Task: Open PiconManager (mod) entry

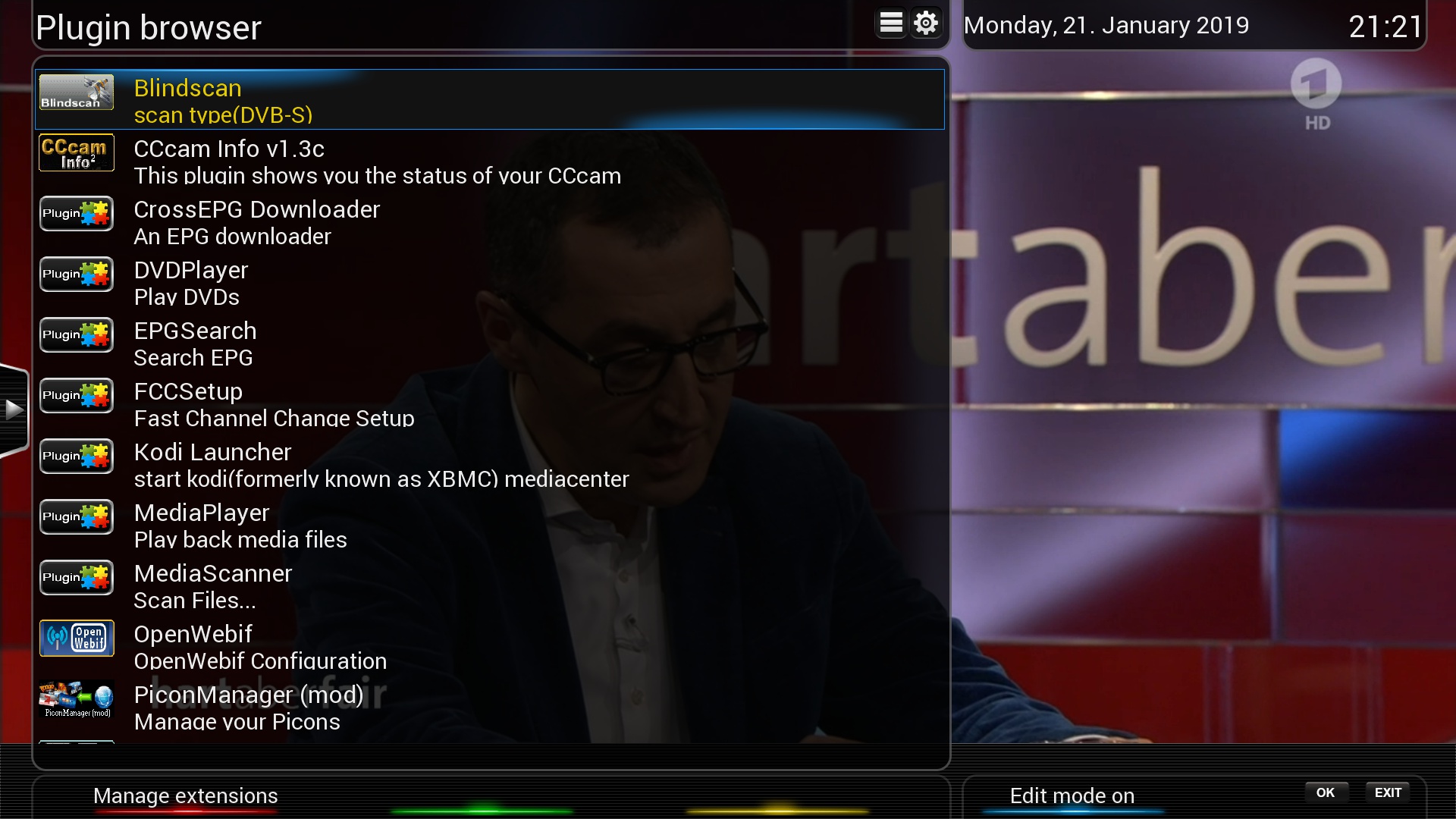Action: 490,706
